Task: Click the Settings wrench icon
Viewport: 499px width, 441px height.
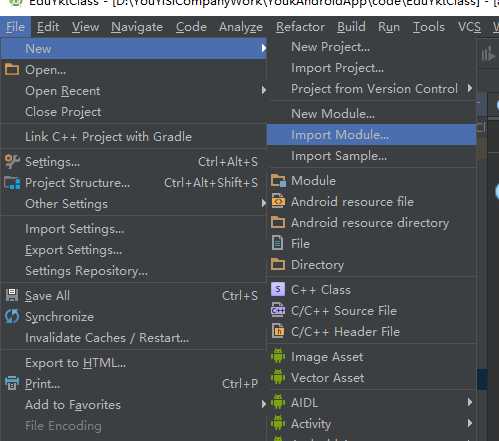Action: point(12,162)
